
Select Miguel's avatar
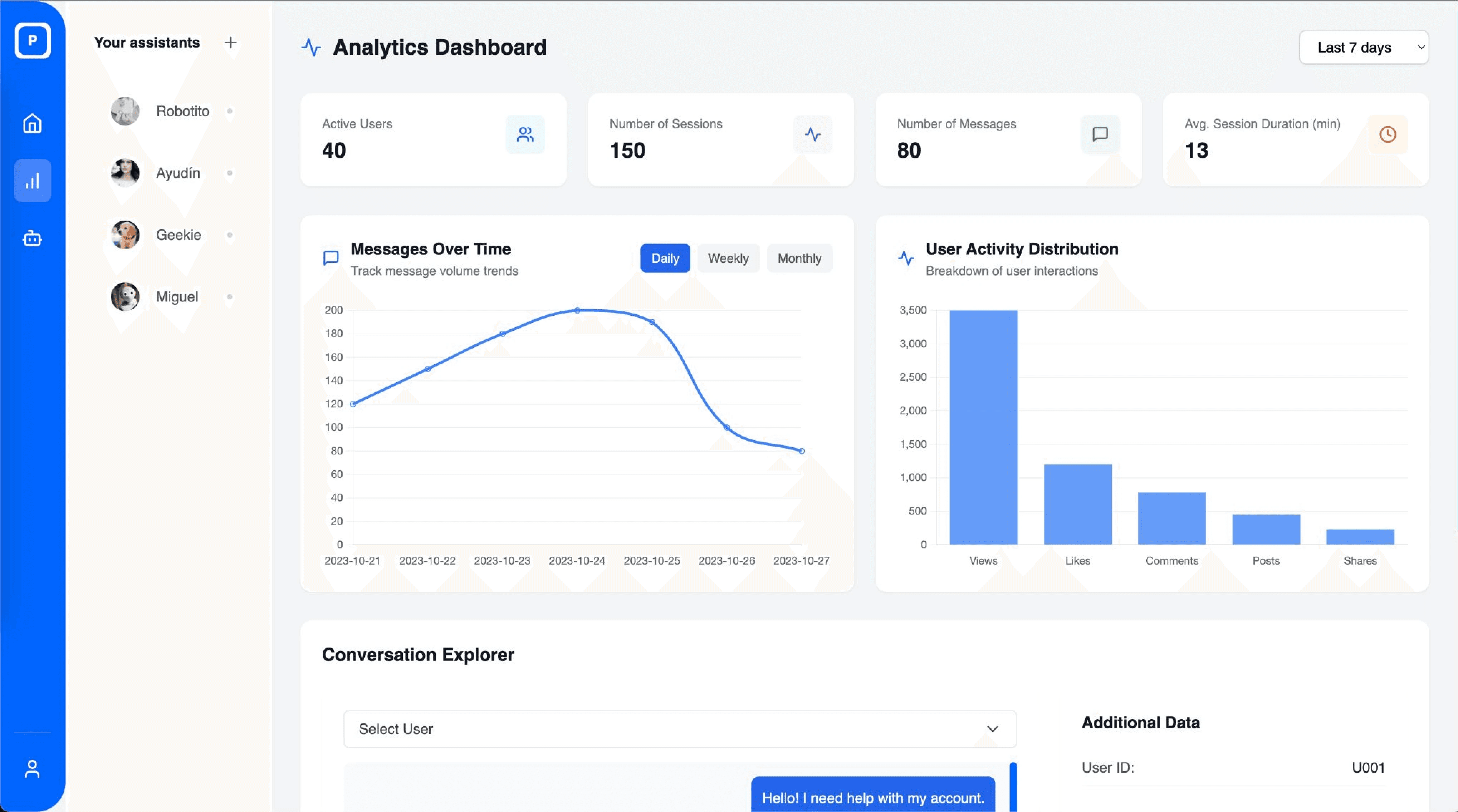[x=125, y=296]
